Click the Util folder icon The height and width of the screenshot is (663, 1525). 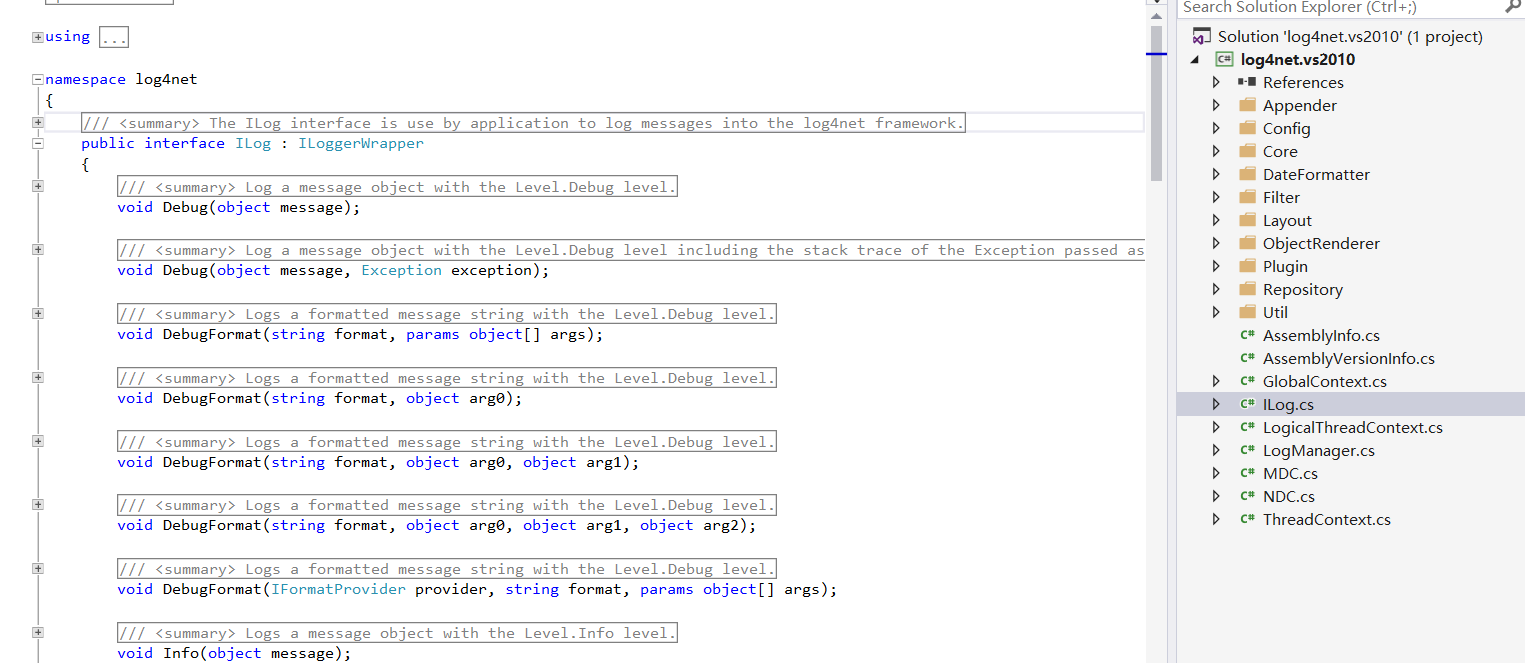(x=1247, y=312)
